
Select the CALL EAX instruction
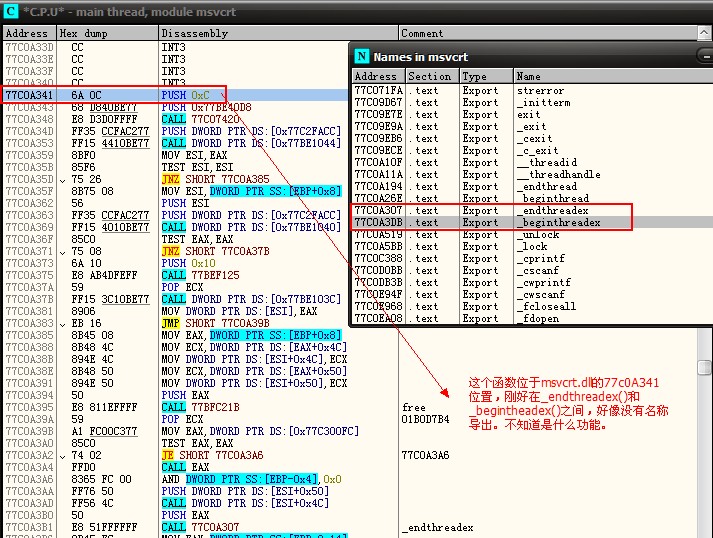click(x=186, y=467)
